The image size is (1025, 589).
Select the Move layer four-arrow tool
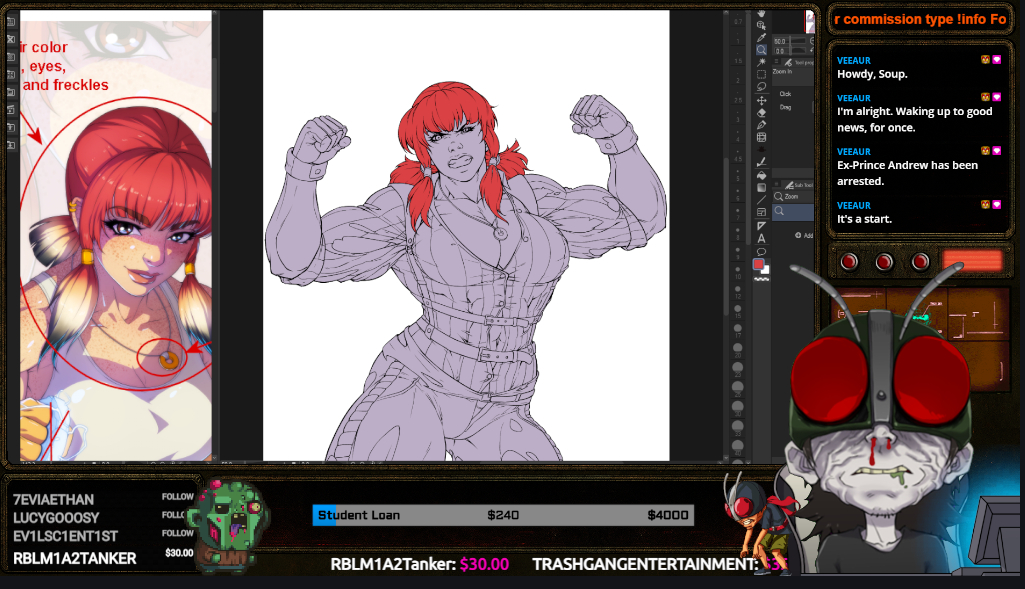tap(761, 101)
